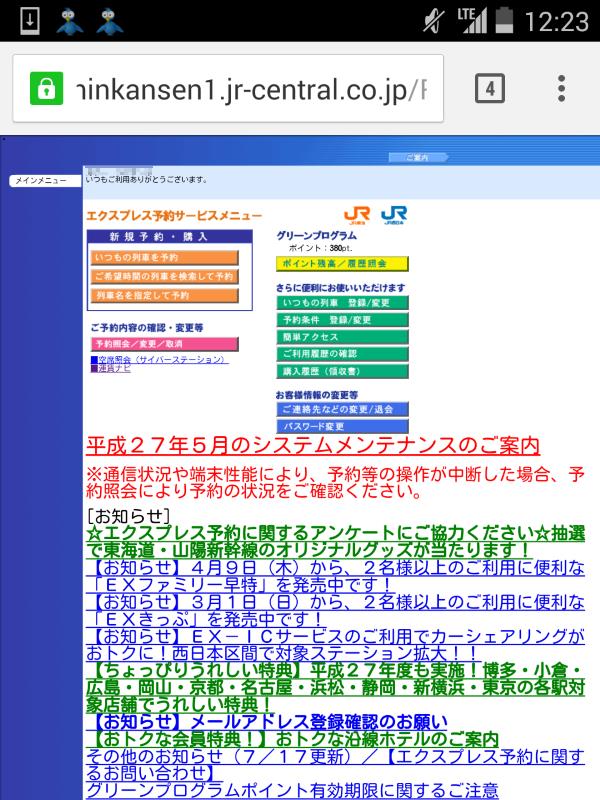Open the ちょっぴりうれしい特典 green link
The image size is (600, 800).
click(335, 688)
